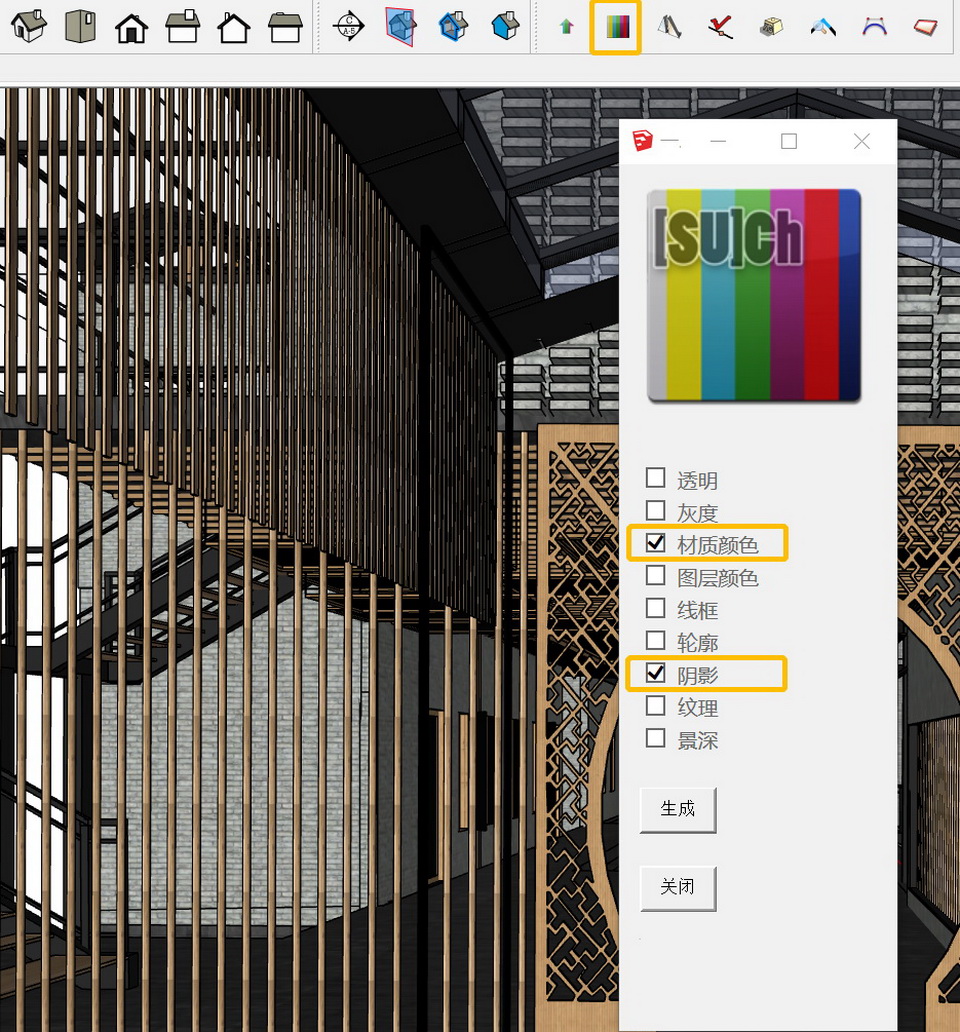The height and width of the screenshot is (1032, 960).
Task: Click the blue arc curve tool icon
Action: pyautogui.click(x=875, y=27)
